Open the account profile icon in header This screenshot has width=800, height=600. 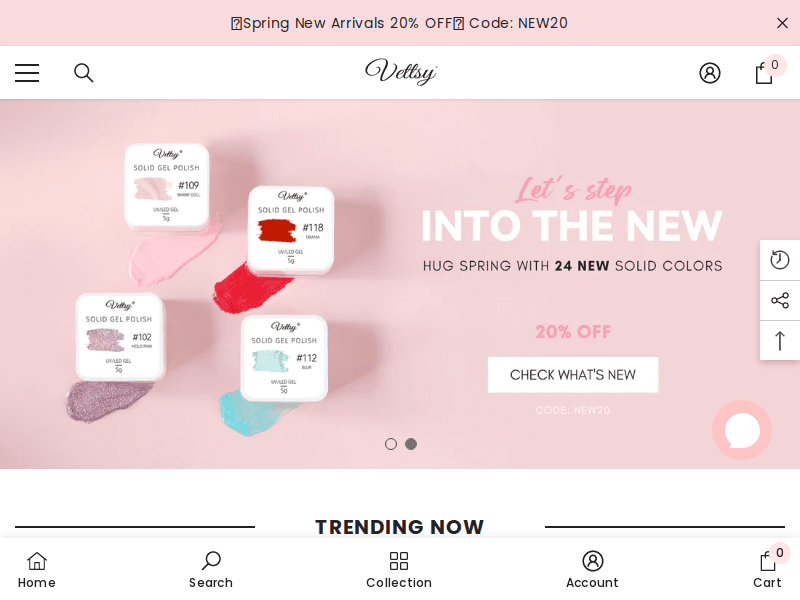tap(710, 73)
